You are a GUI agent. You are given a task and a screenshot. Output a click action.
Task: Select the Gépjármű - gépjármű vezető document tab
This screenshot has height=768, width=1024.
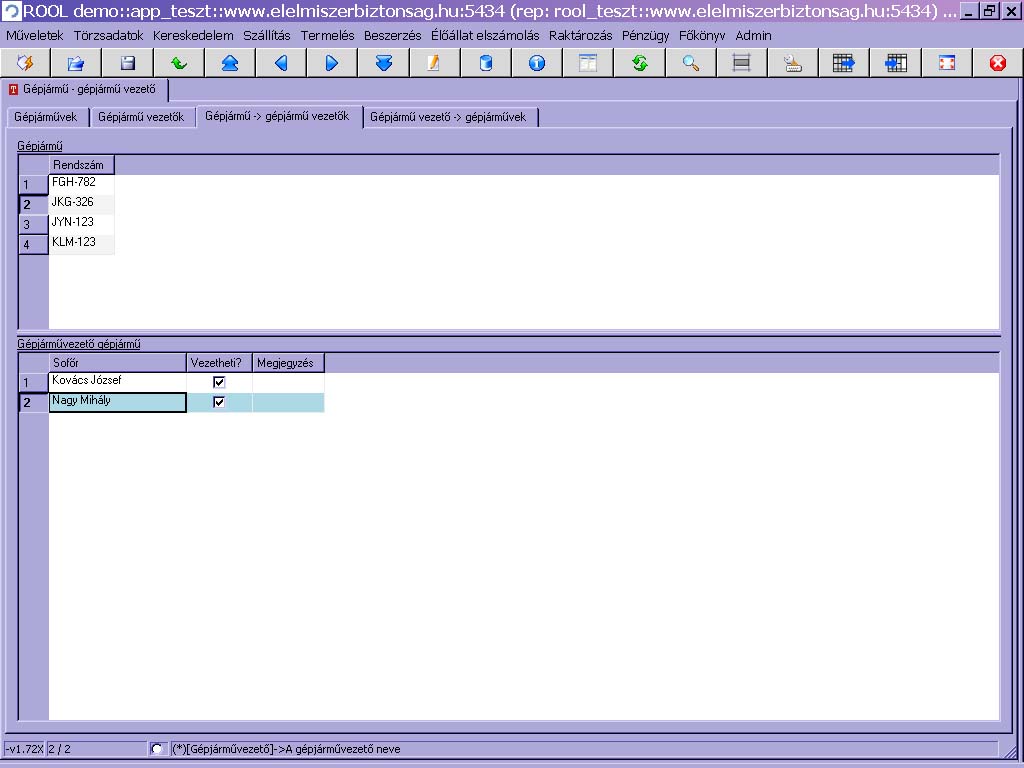click(x=85, y=89)
